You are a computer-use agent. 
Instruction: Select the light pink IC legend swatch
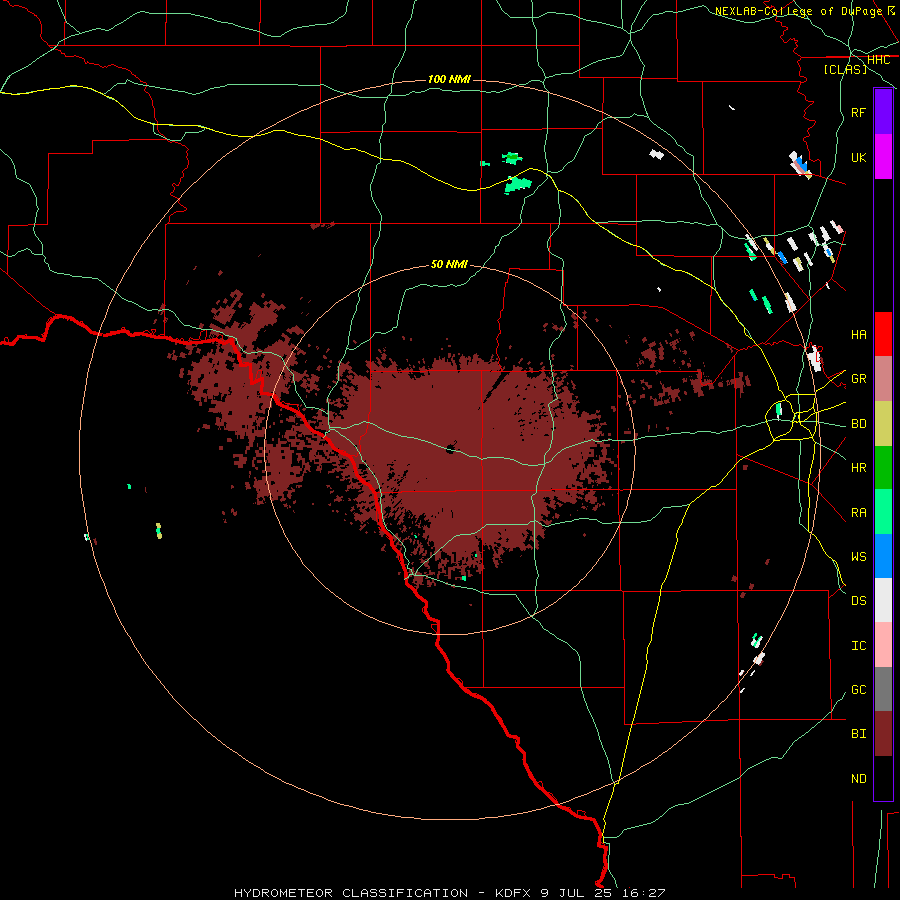(883, 645)
